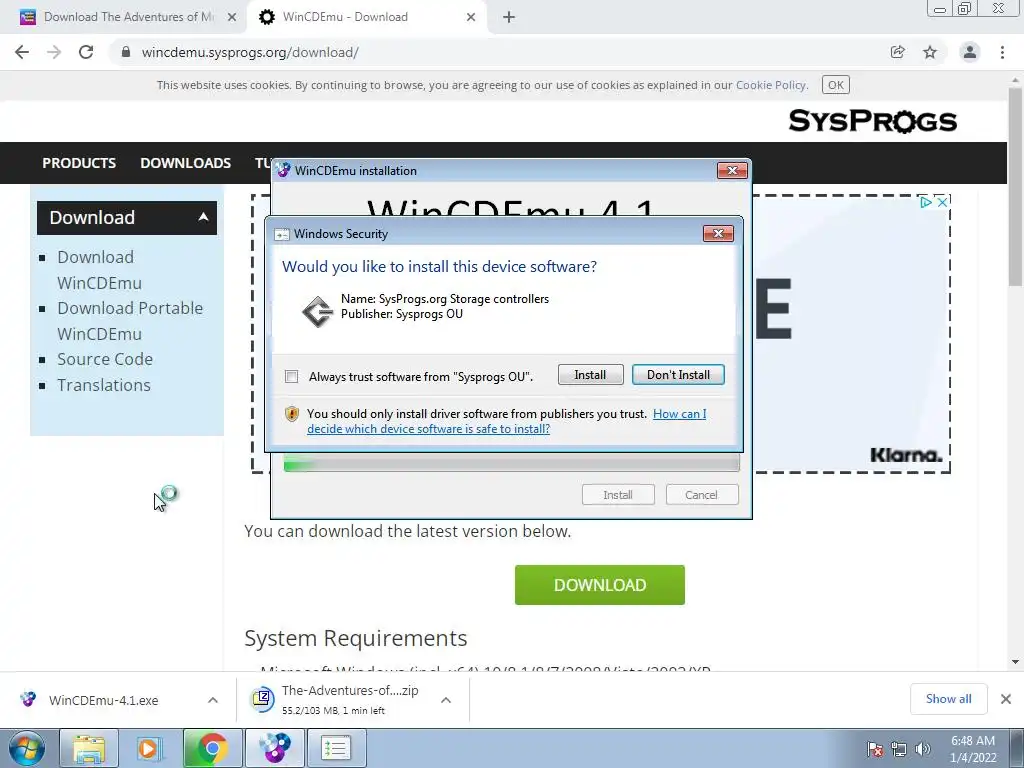Open the Cookie Policy link

click(771, 85)
